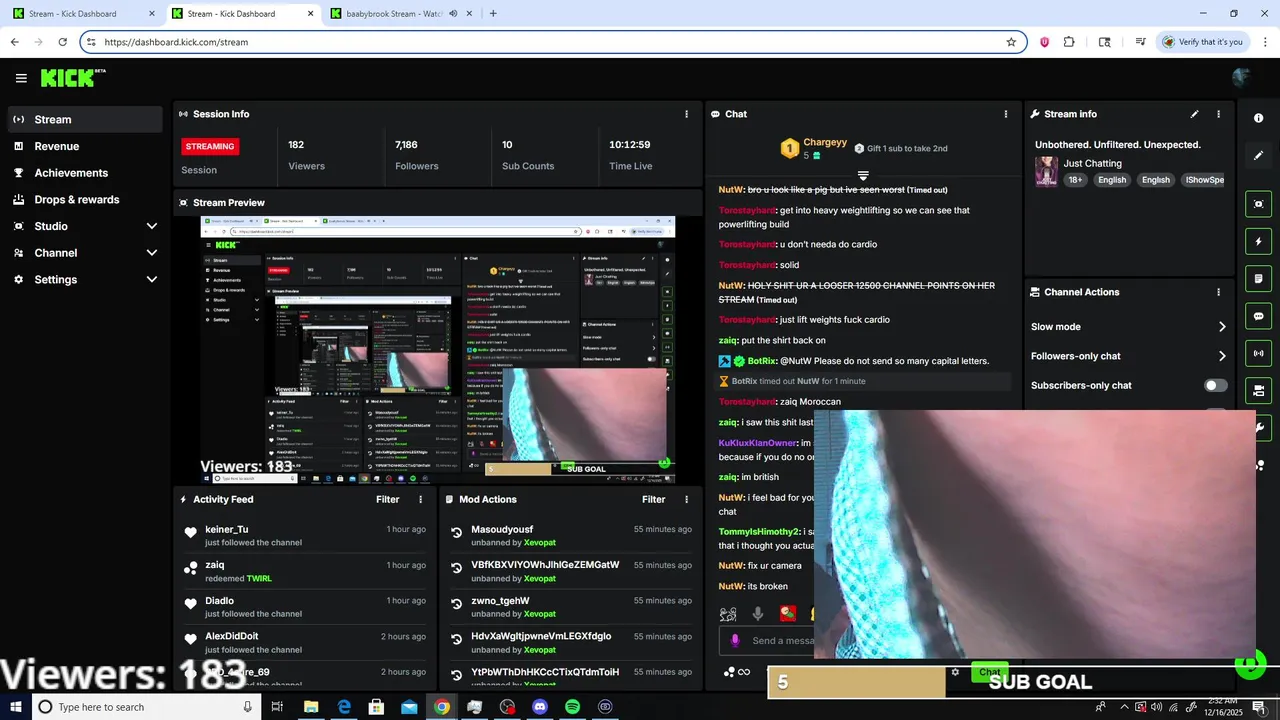The image size is (1280, 720).
Task: Click the Windows Start button
Action: pos(15,707)
